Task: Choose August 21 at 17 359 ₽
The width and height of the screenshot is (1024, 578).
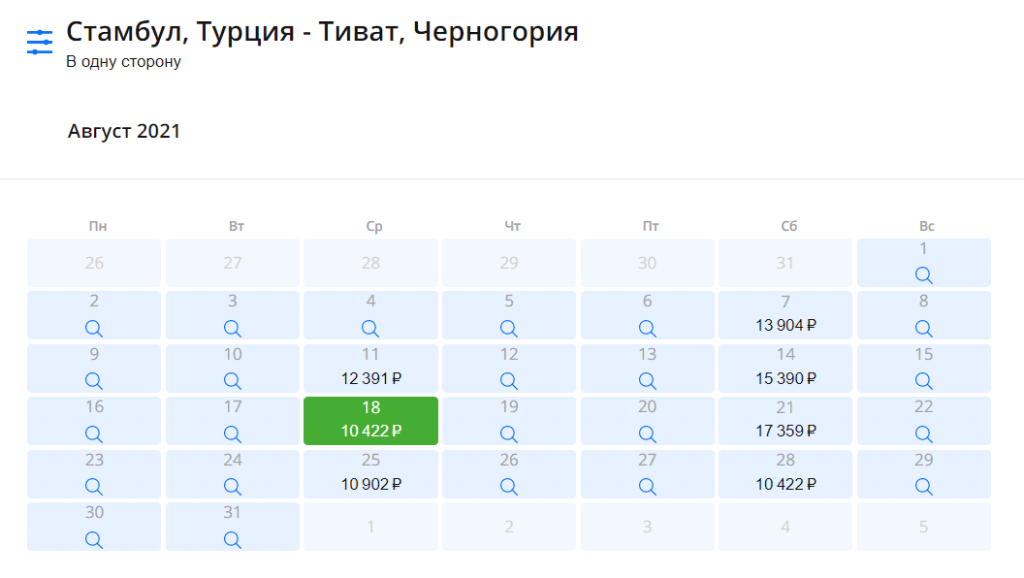Action: pyautogui.click(x=785, y=420)
